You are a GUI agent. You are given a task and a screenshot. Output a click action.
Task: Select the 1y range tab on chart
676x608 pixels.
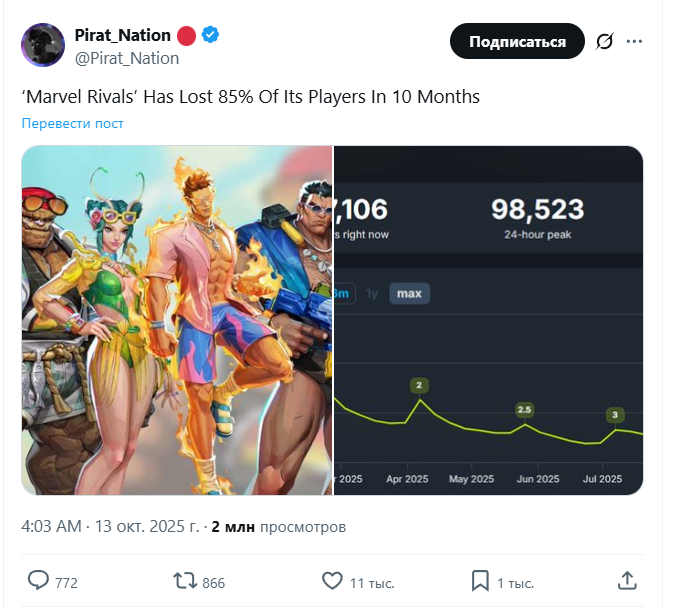click(371, 293)
